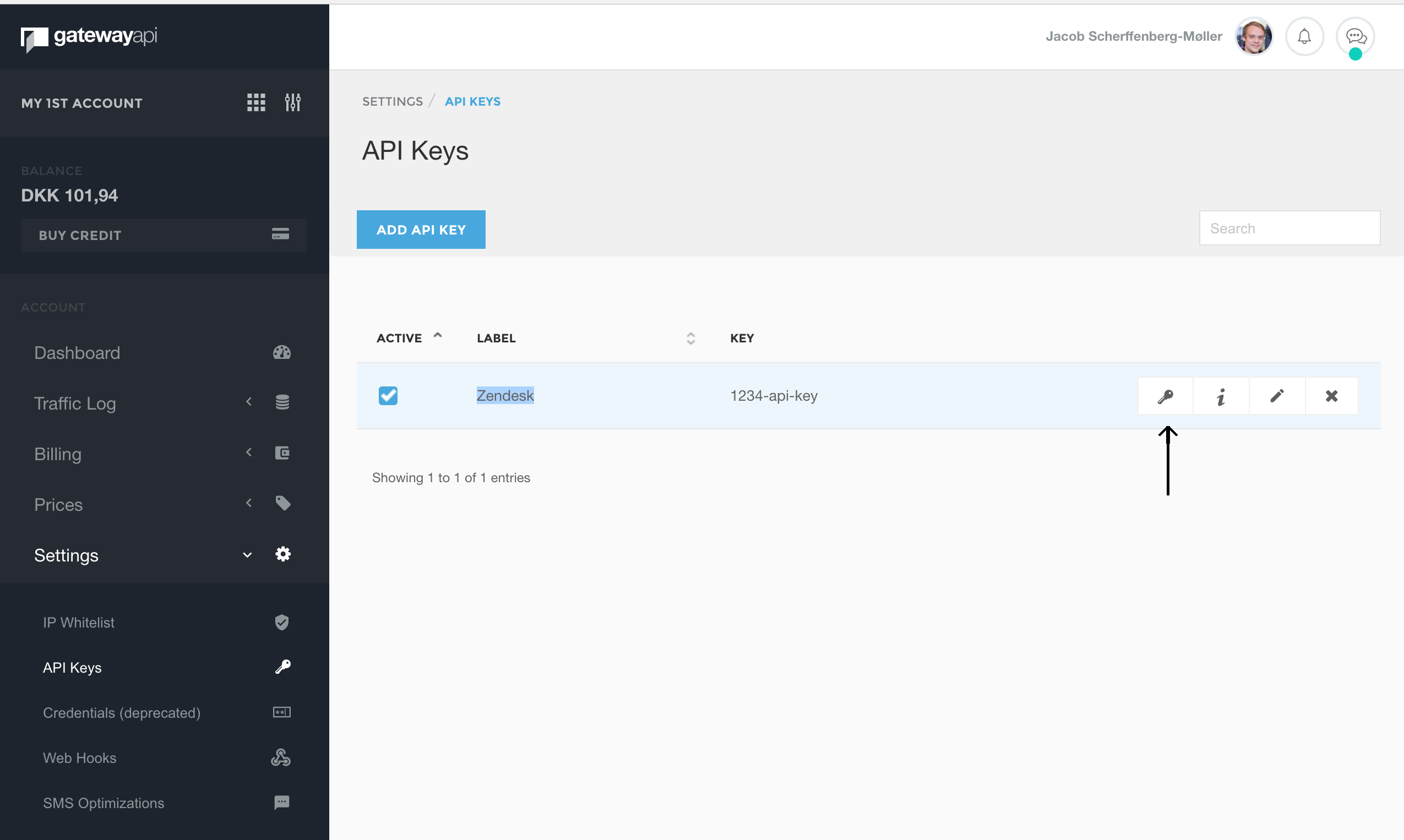Open notifications with the bell icon
This screenshot has height=840, width=1404.
[x=1304, y=36]
